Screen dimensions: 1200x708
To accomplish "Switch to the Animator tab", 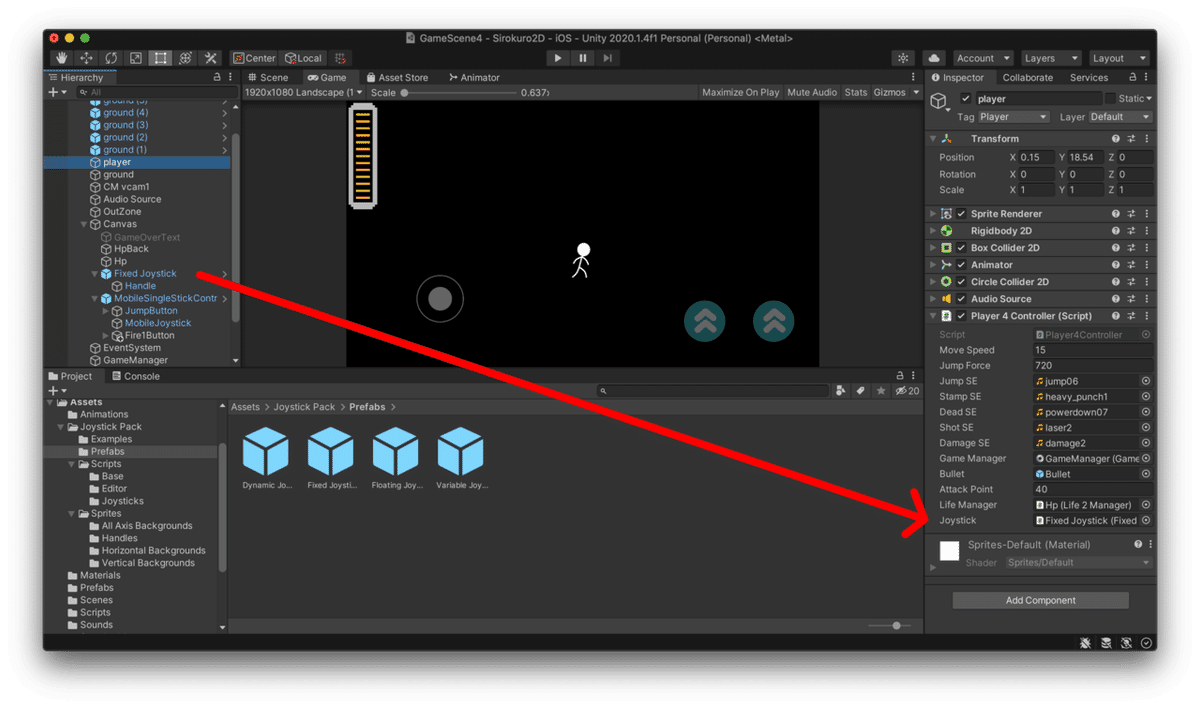I will click(474, 77).
